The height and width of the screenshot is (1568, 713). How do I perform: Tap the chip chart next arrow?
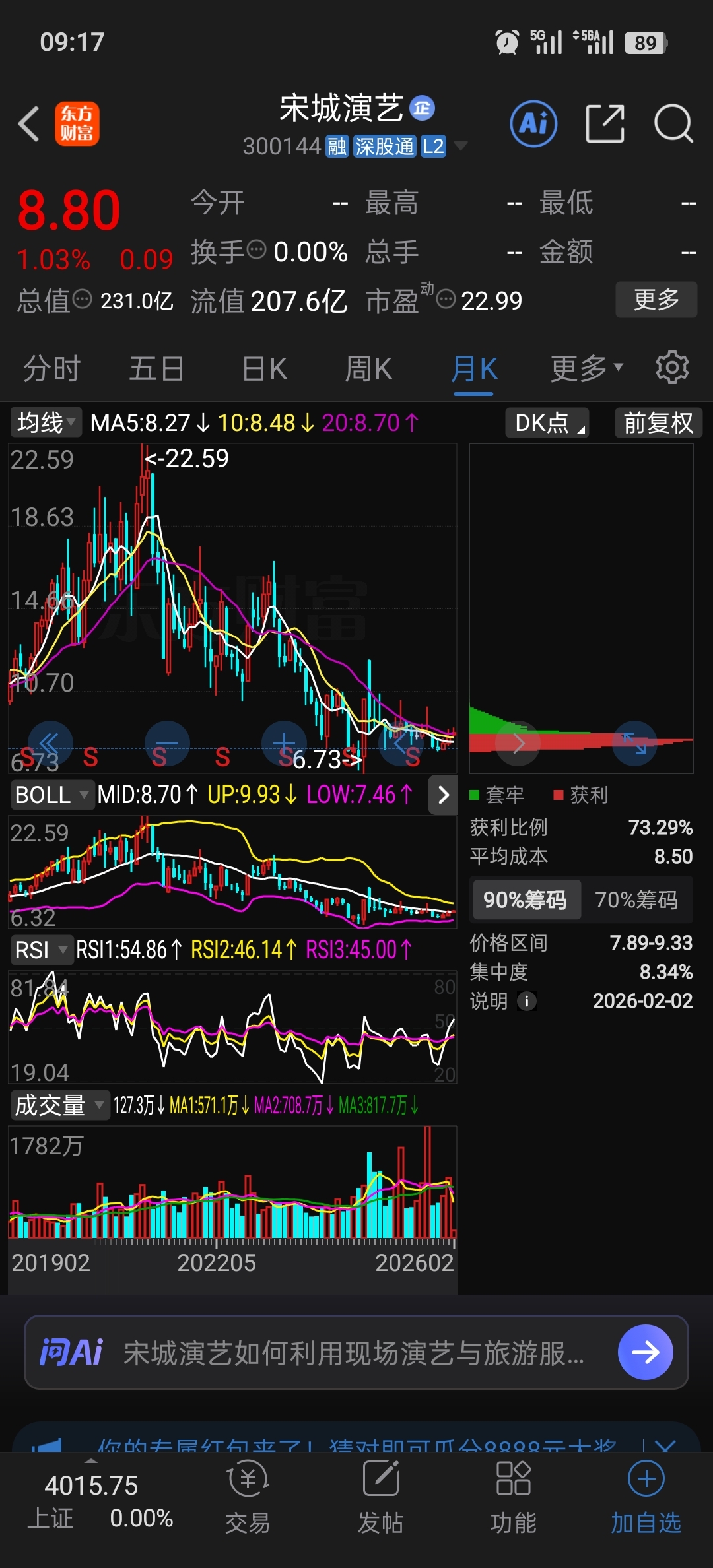click(518, 743)
